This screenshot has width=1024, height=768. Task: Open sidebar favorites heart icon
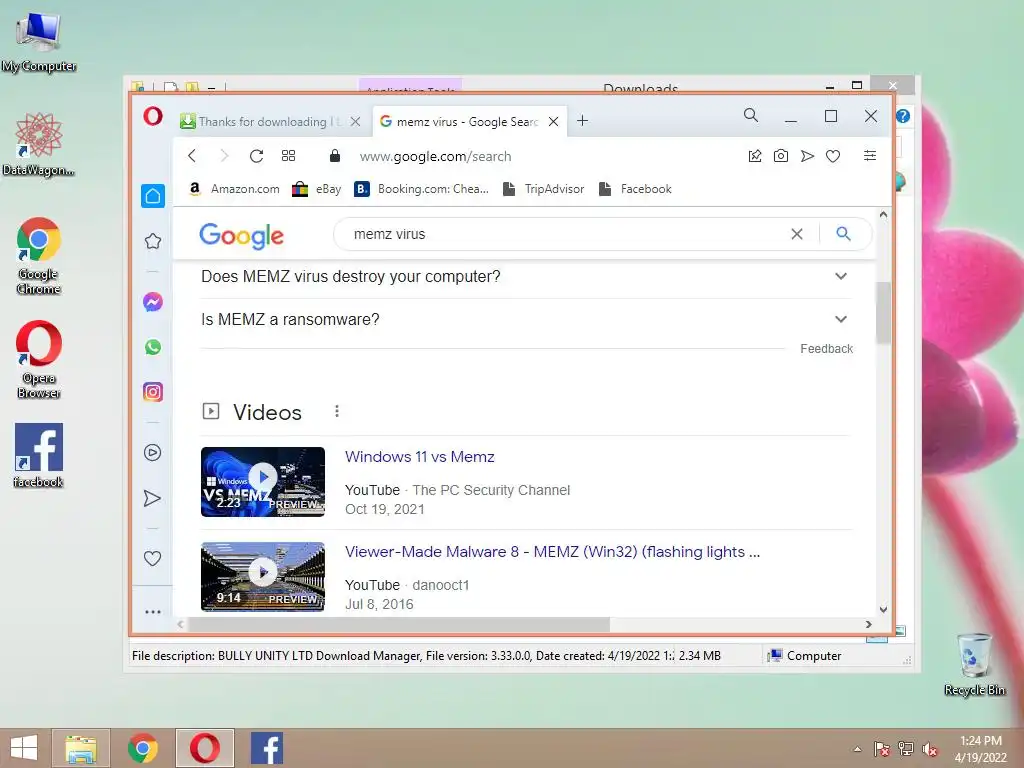click(x=152, y=558)
